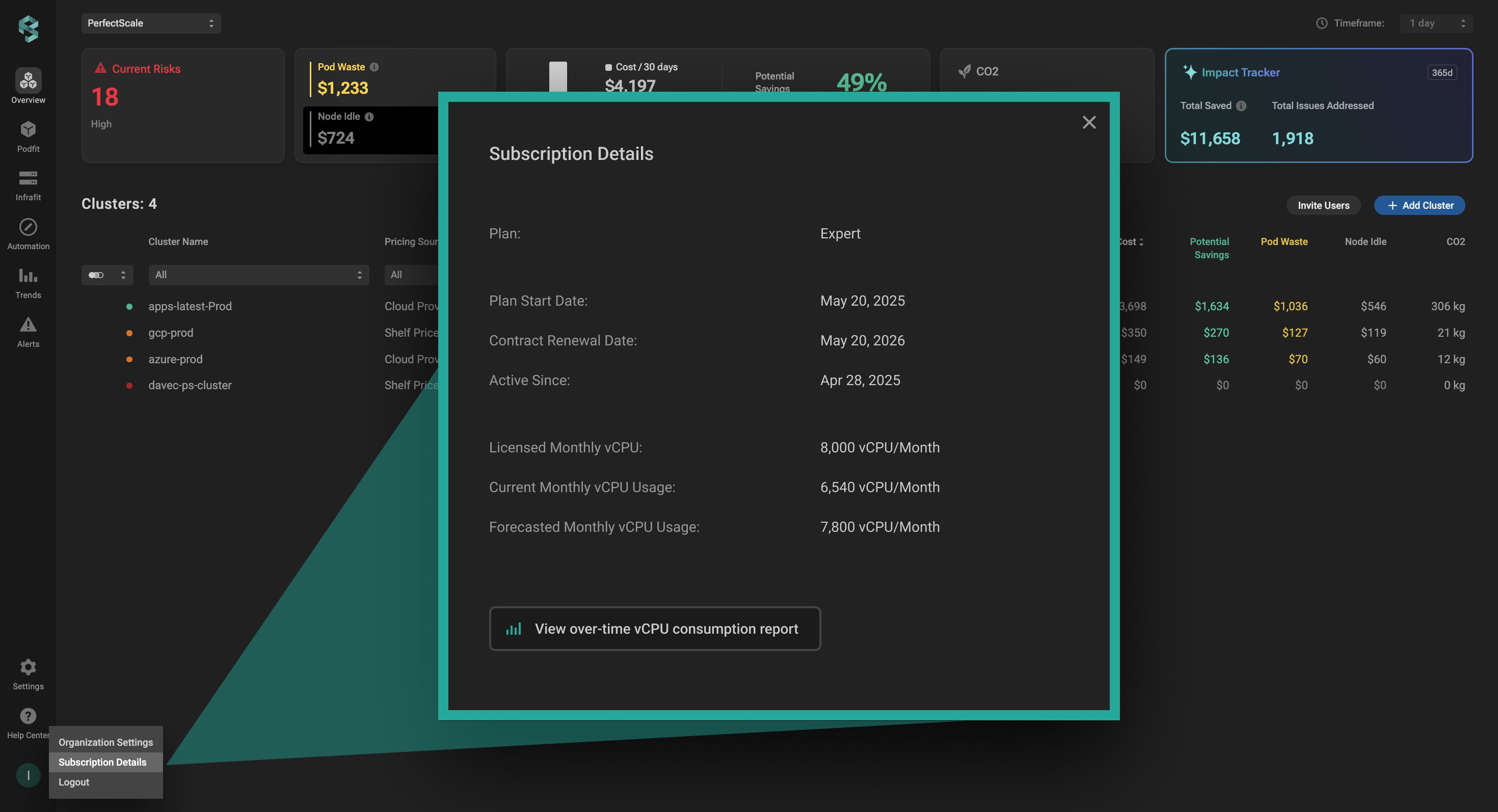Viewport: 1498px width, 812px height.
Task: Open the Timeframe 1 day dropdown
Action: [x=1436, y=23]
